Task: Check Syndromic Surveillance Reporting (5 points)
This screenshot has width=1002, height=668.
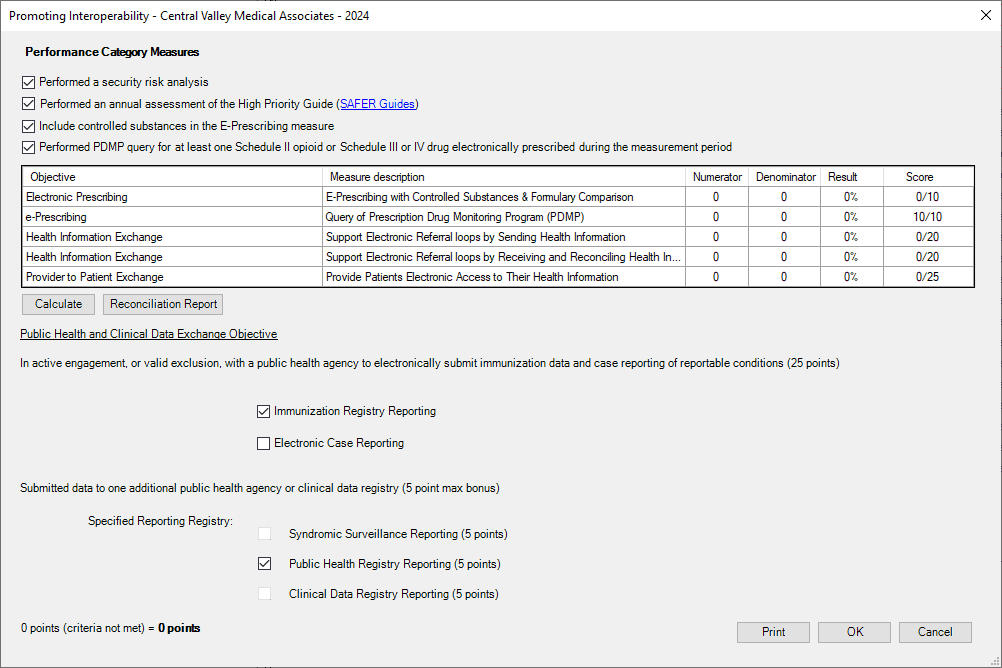Action: (x=265, y=534)
